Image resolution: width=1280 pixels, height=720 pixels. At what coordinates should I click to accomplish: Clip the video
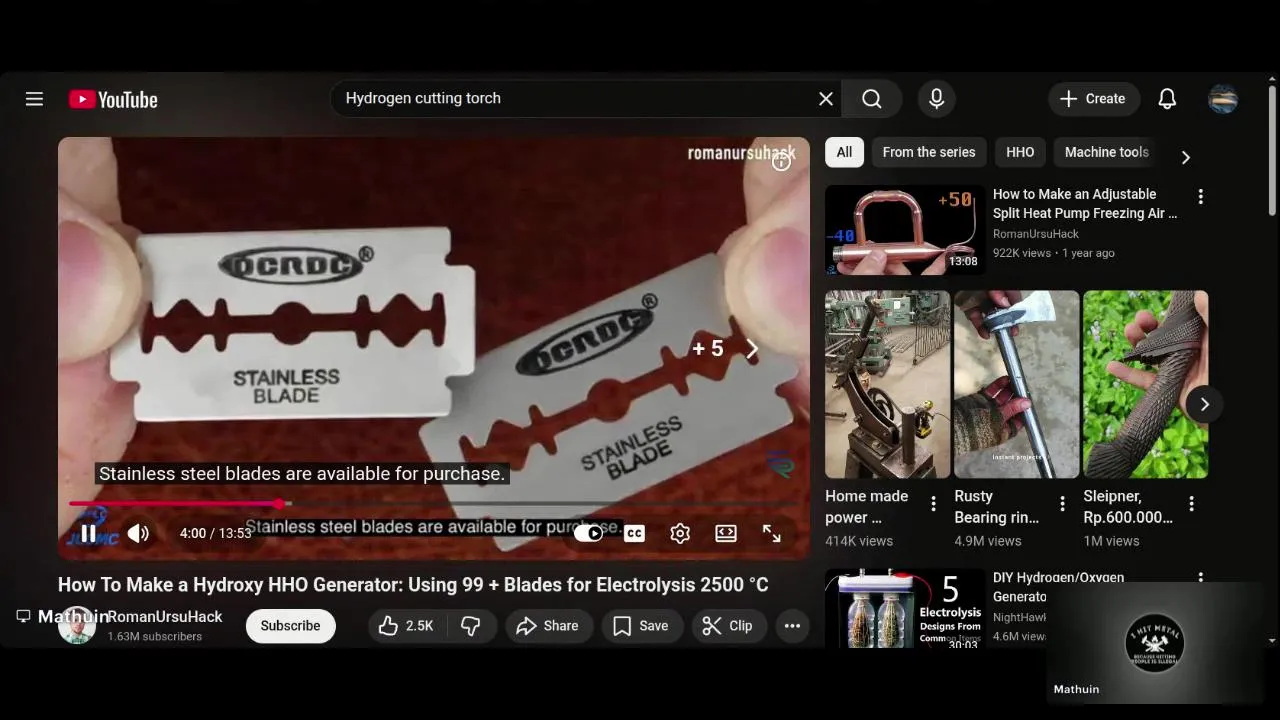click(x=727, y=626)
